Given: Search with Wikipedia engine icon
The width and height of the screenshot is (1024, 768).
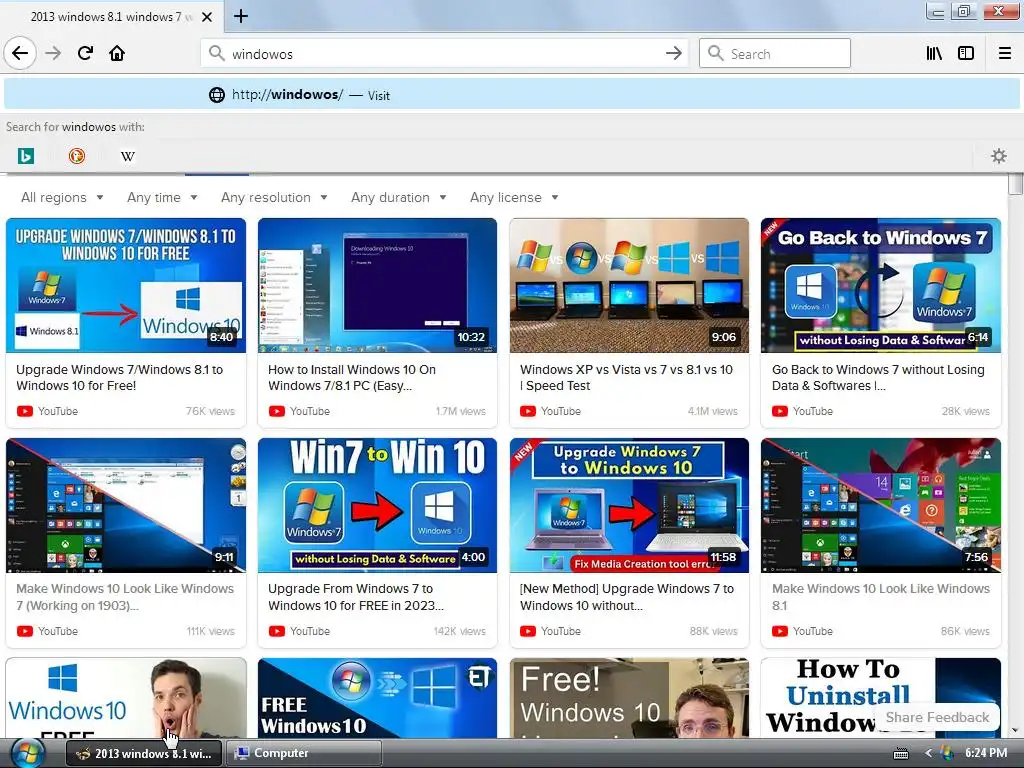Looking at the screenshot, I should (128, 156).
